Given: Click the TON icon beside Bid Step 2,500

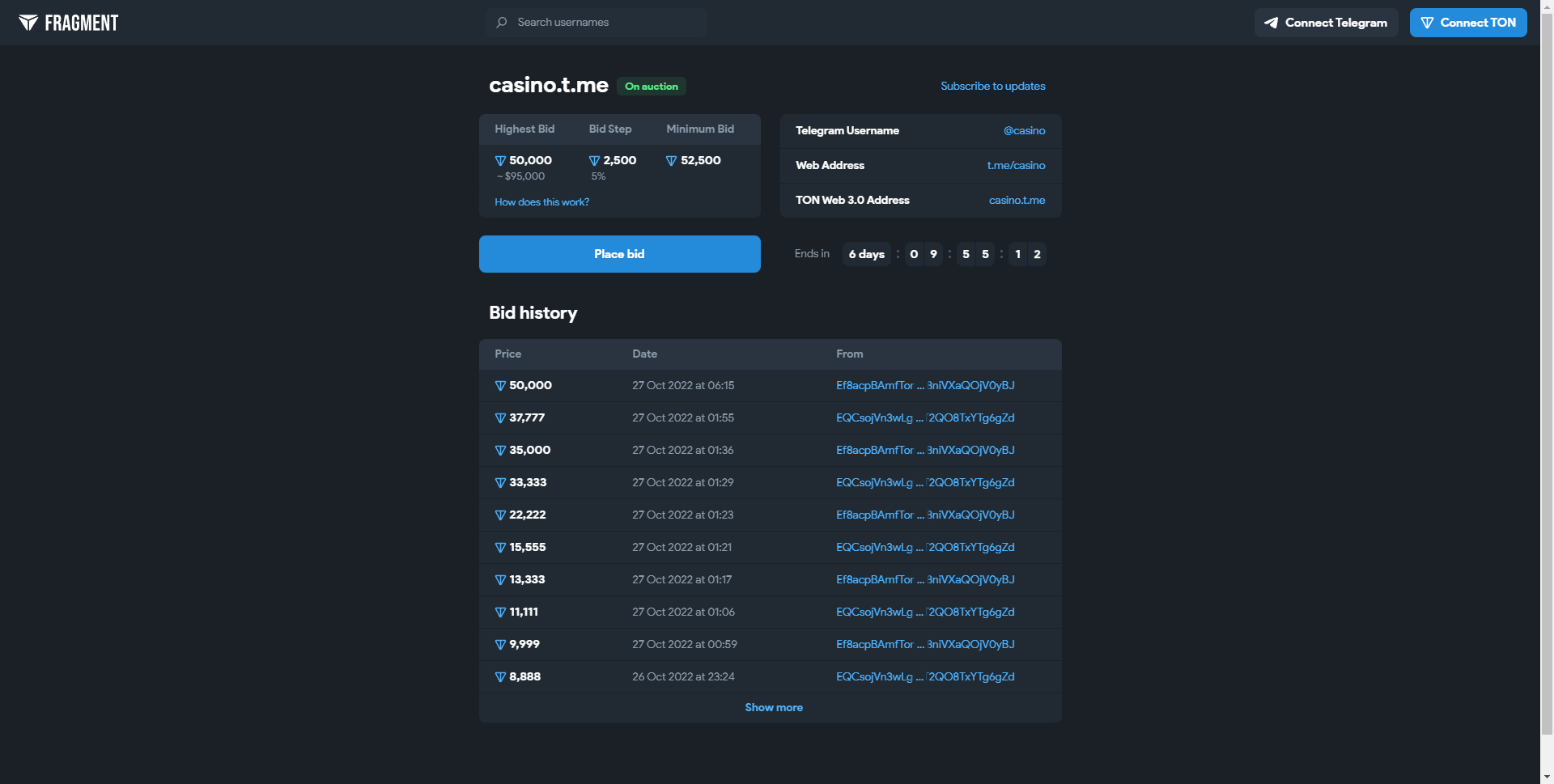Looking at the screenshot, I should (x=594, y=161).
